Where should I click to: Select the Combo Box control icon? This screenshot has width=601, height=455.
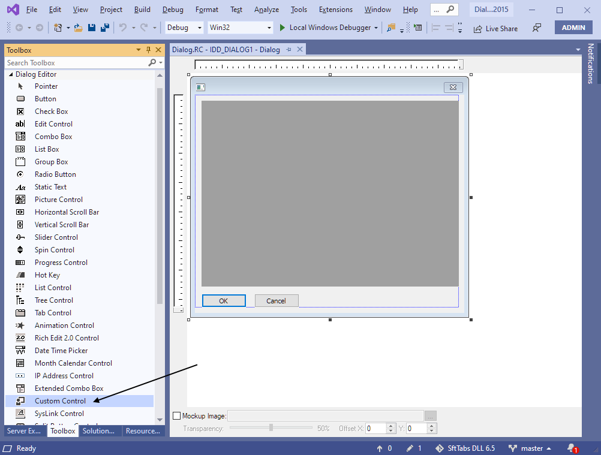pos(20,136)
